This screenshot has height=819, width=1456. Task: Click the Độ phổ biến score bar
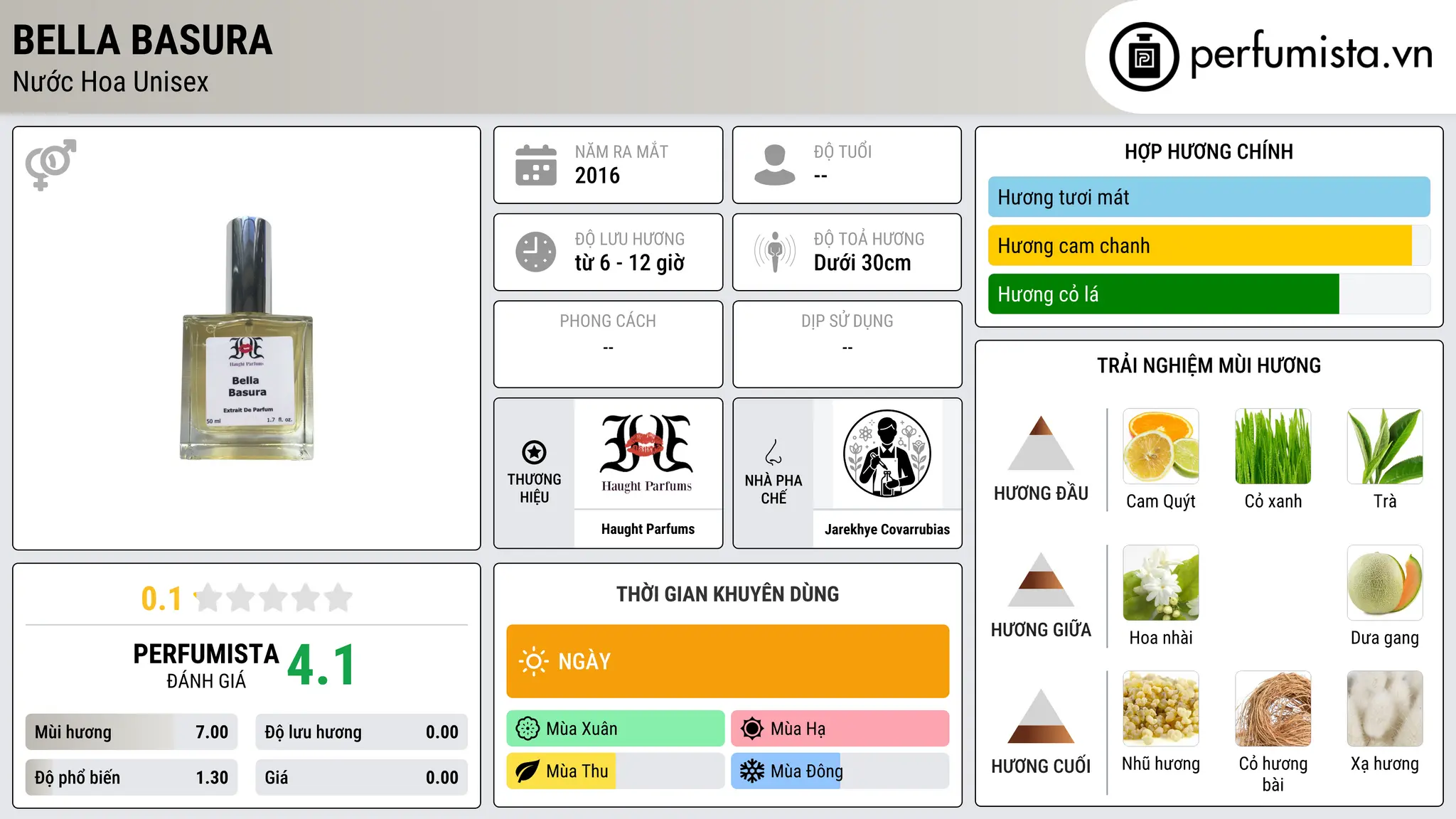click(132, 777)
